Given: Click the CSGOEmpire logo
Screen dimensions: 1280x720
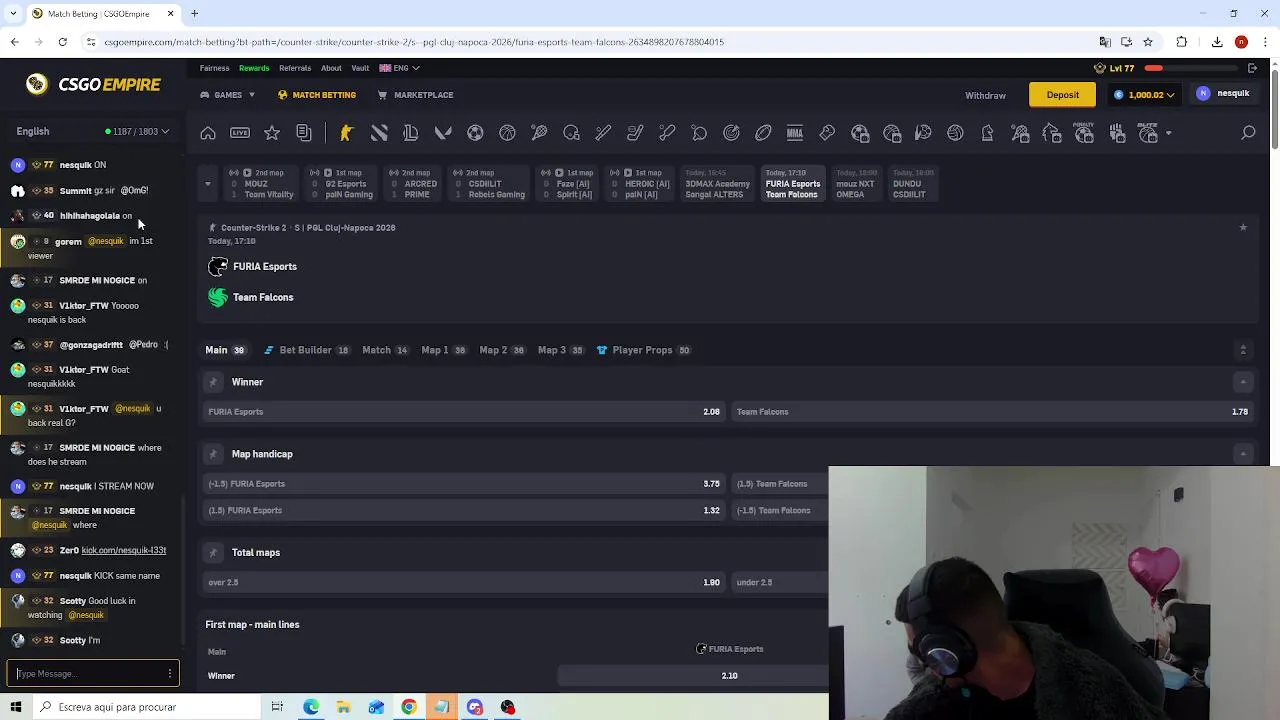Looking at the screenshot, I should pyautogui.click(x=93, y=84).
